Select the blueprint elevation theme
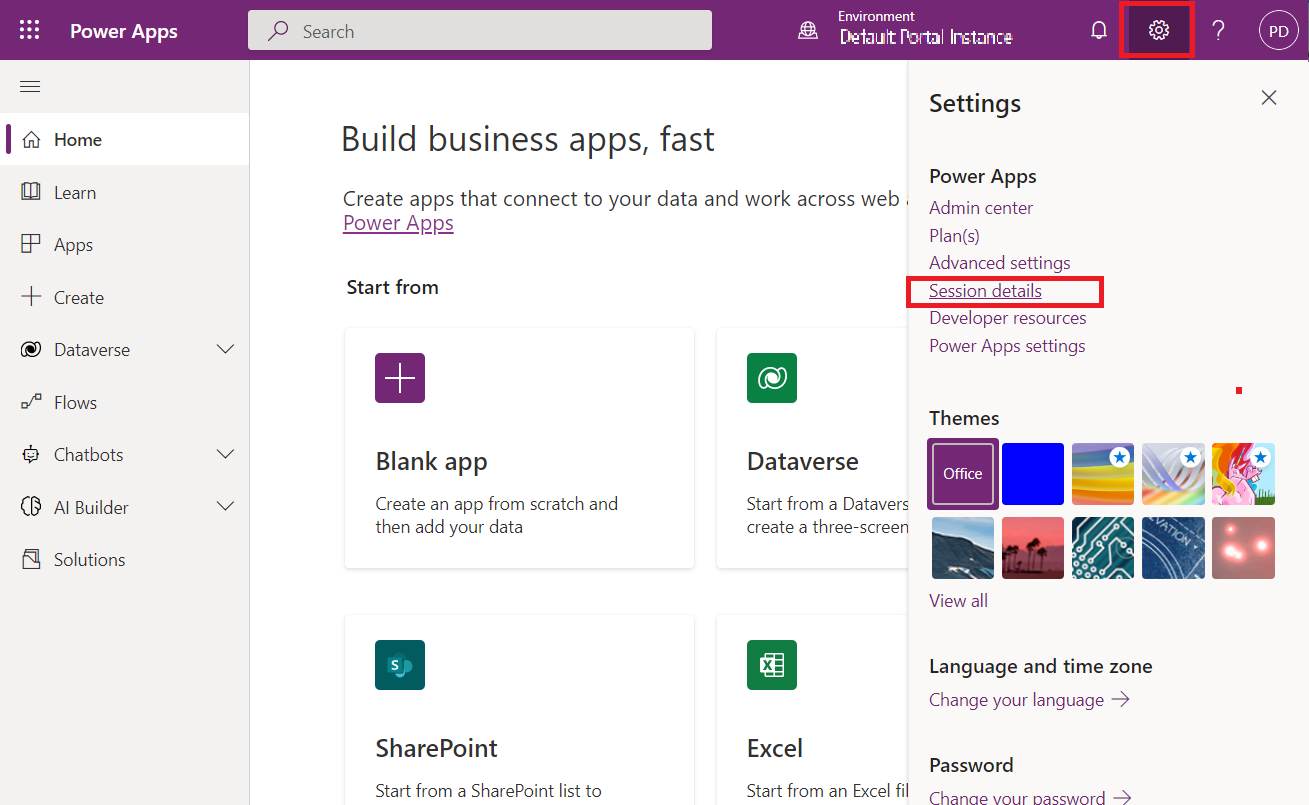Viewport: 1309px width, 805px height. [x=1173, y=548]
